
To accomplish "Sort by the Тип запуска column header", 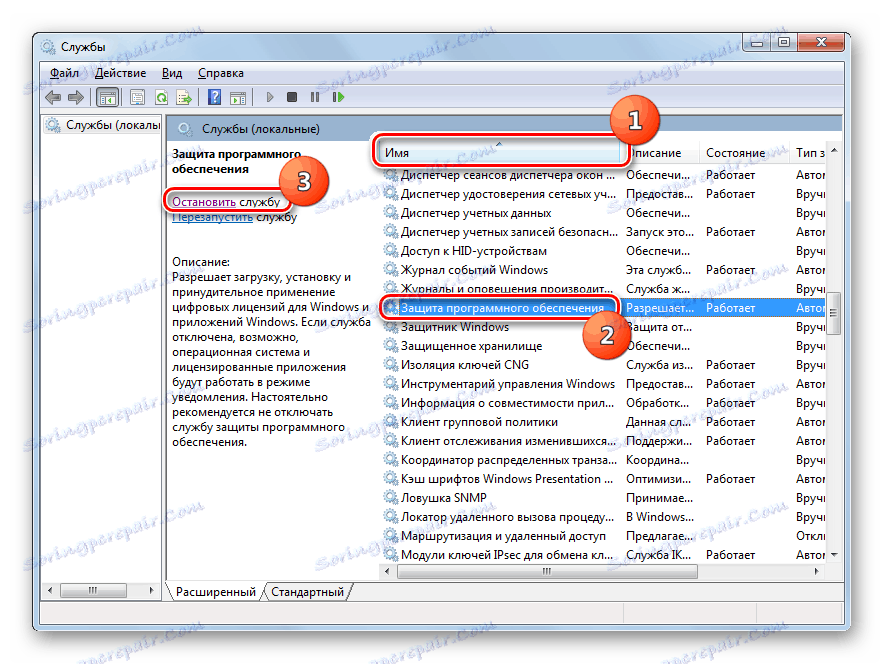I will coord(808,153).
